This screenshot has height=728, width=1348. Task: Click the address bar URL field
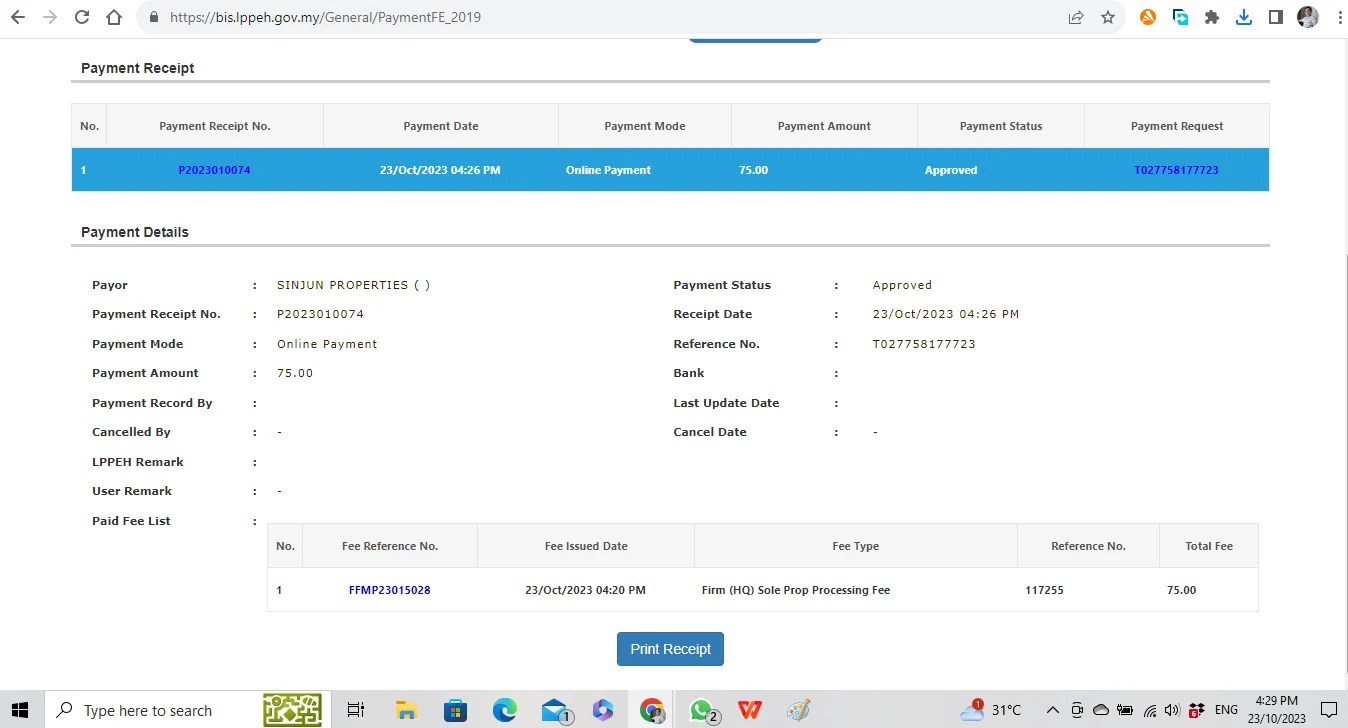coord(600,17)
